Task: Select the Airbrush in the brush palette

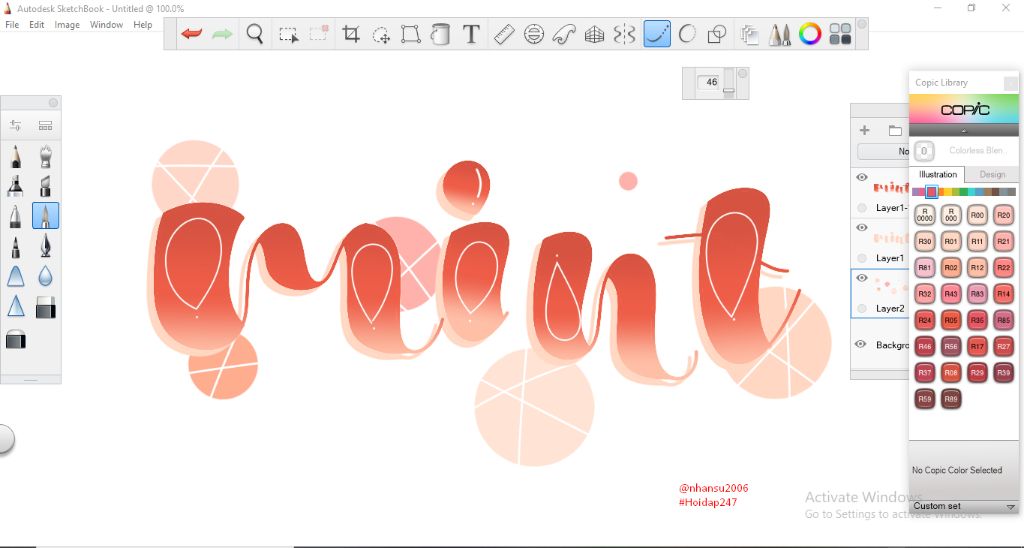Action: coord(45,157)
